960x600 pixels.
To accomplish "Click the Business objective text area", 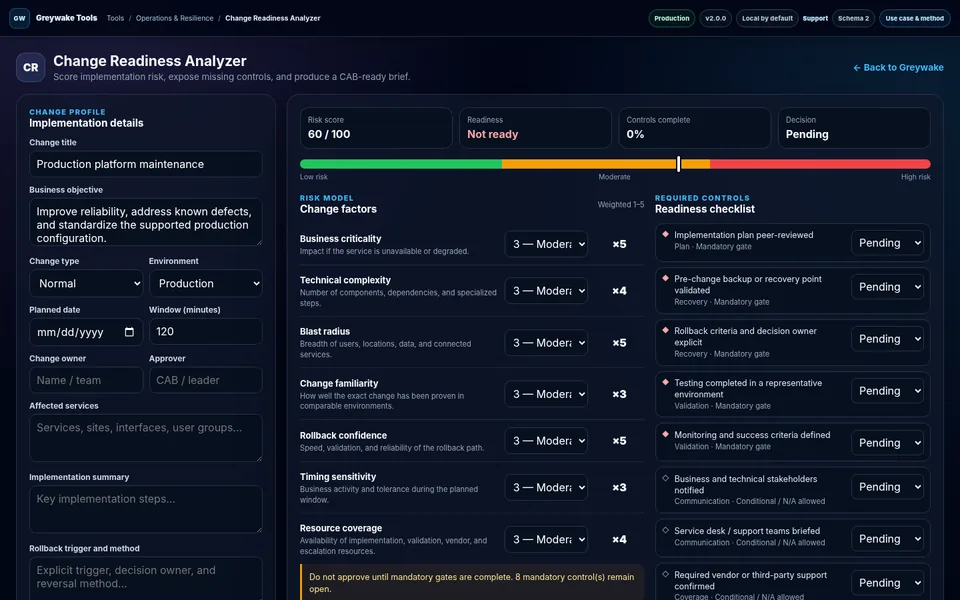I will (146, 222).
